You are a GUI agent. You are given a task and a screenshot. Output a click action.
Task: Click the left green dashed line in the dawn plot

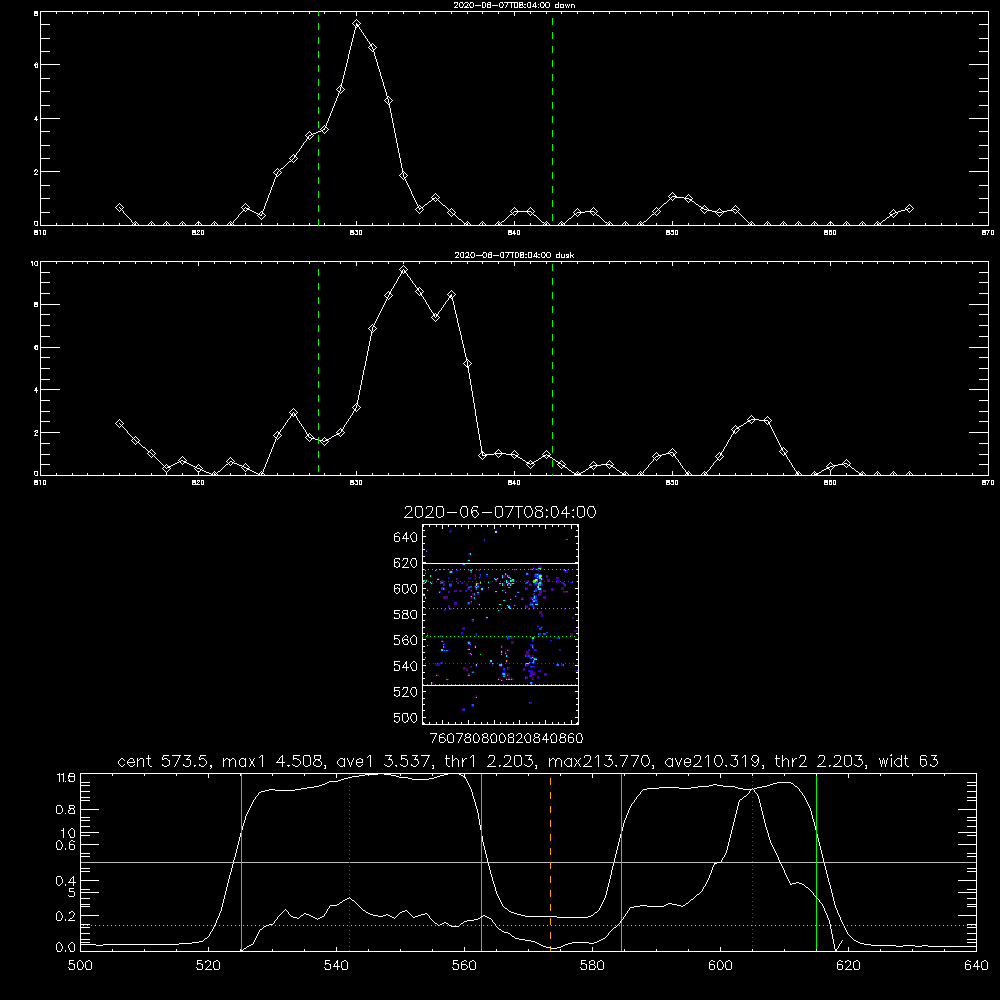point(318,118)
